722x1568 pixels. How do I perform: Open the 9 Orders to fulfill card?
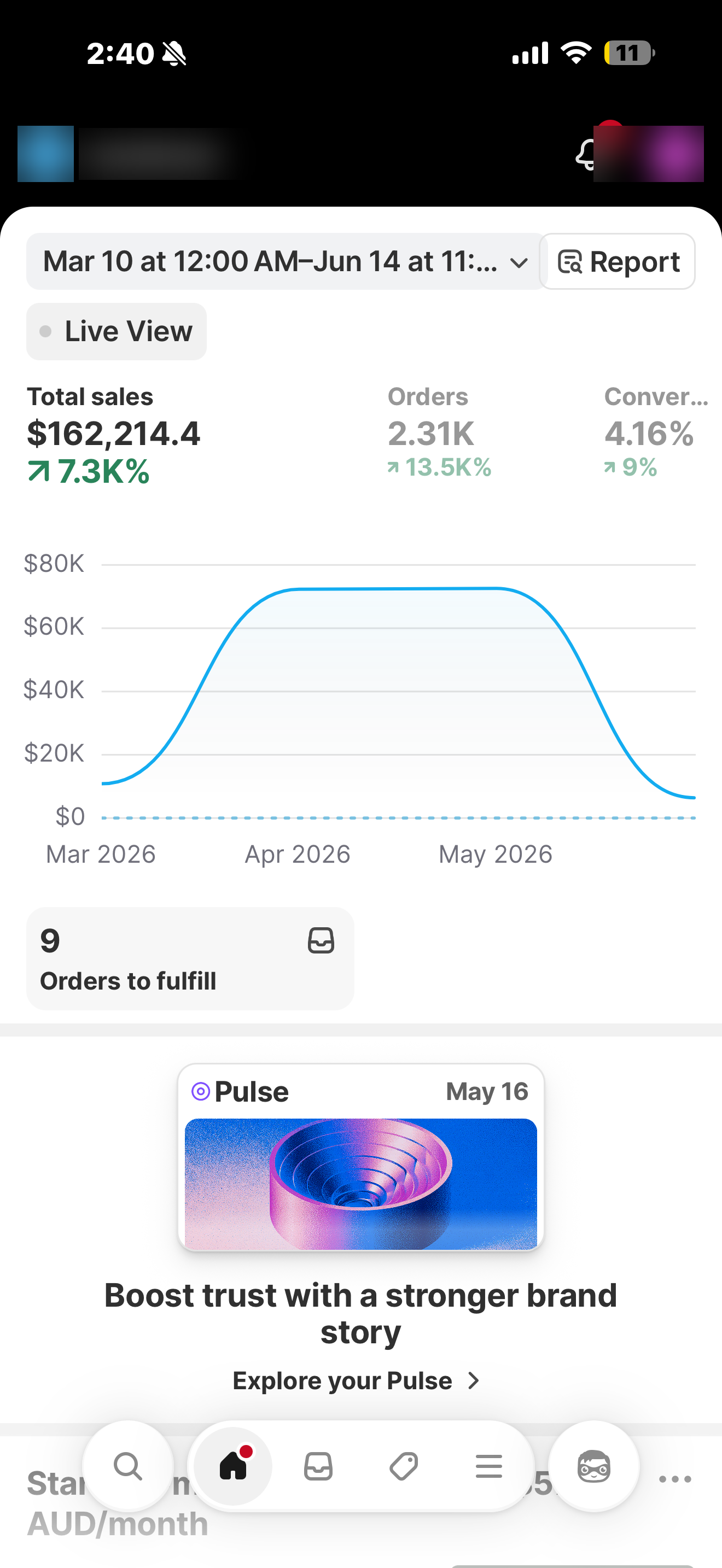190,959
